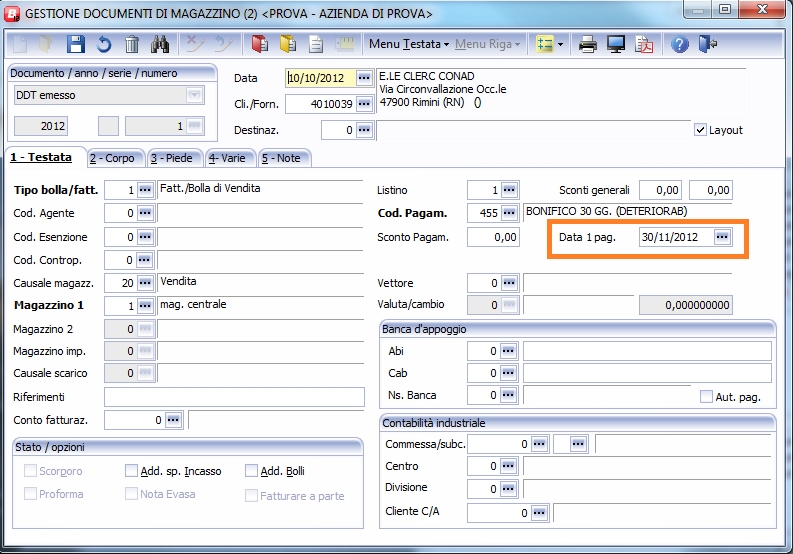Image resolution: width=793 pixels, height=554 pixels.
Task: Click the blue undo/restore arrow icon
Action: [103, 44]
